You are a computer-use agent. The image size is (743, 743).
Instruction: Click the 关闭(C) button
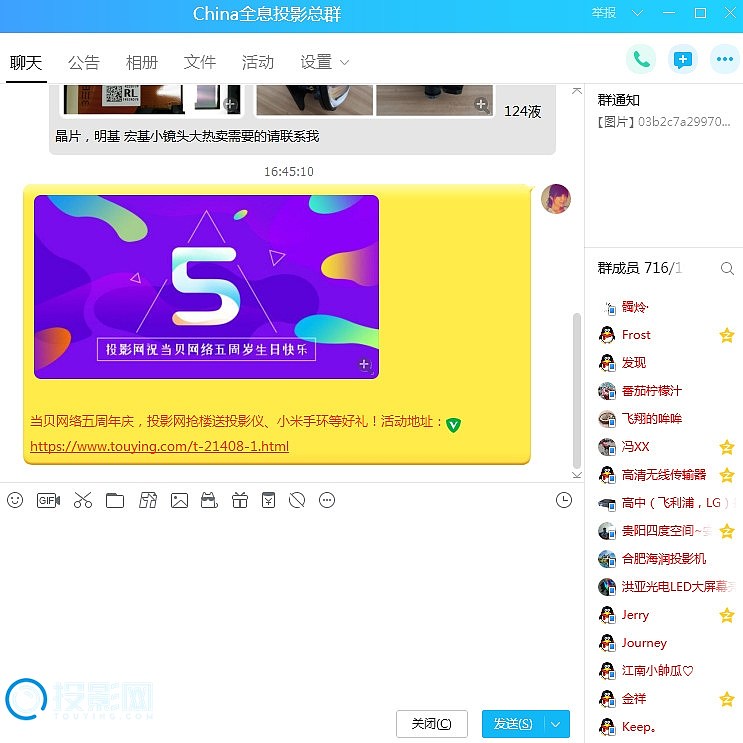click(x=432, y=724)
